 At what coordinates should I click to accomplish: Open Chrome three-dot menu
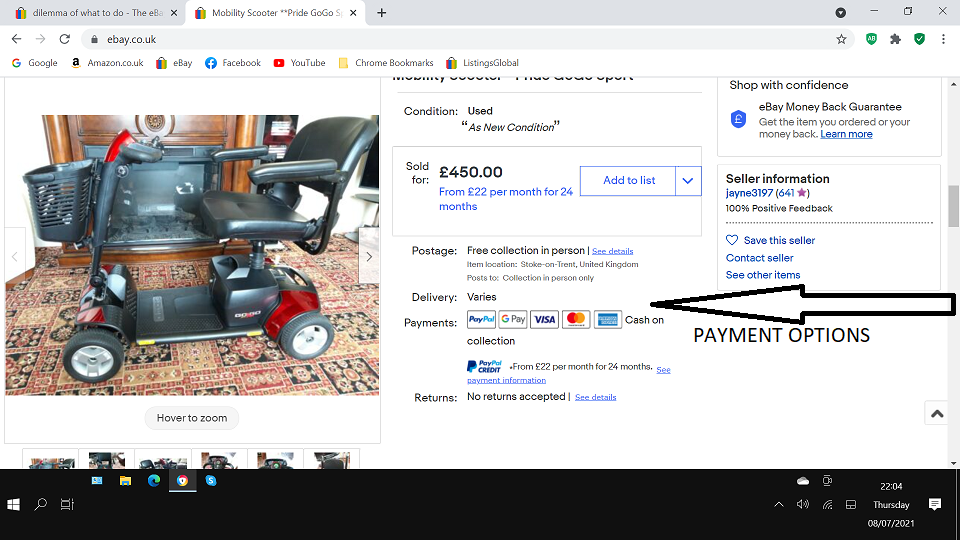943,39
